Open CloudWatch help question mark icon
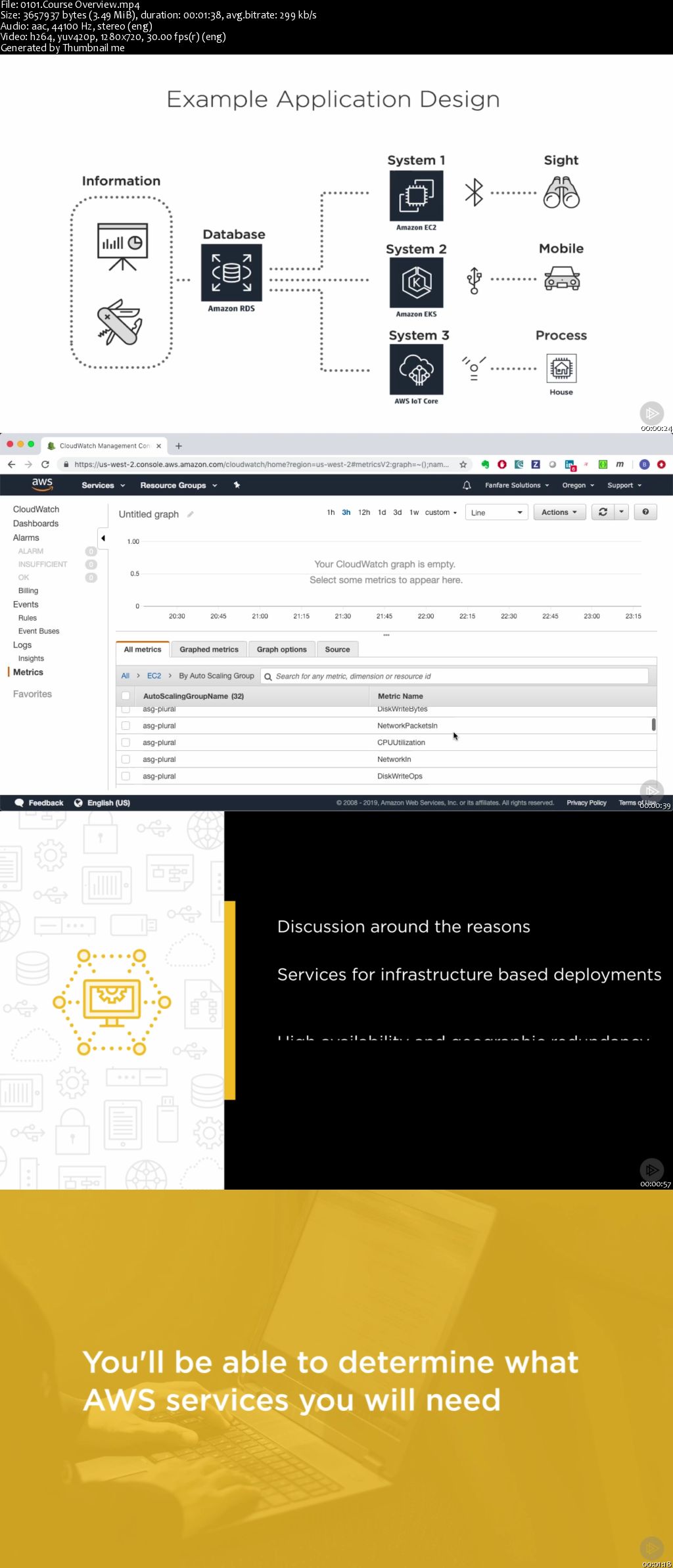The height and width of the screenshot is (1568, 673). click(645, 512)
